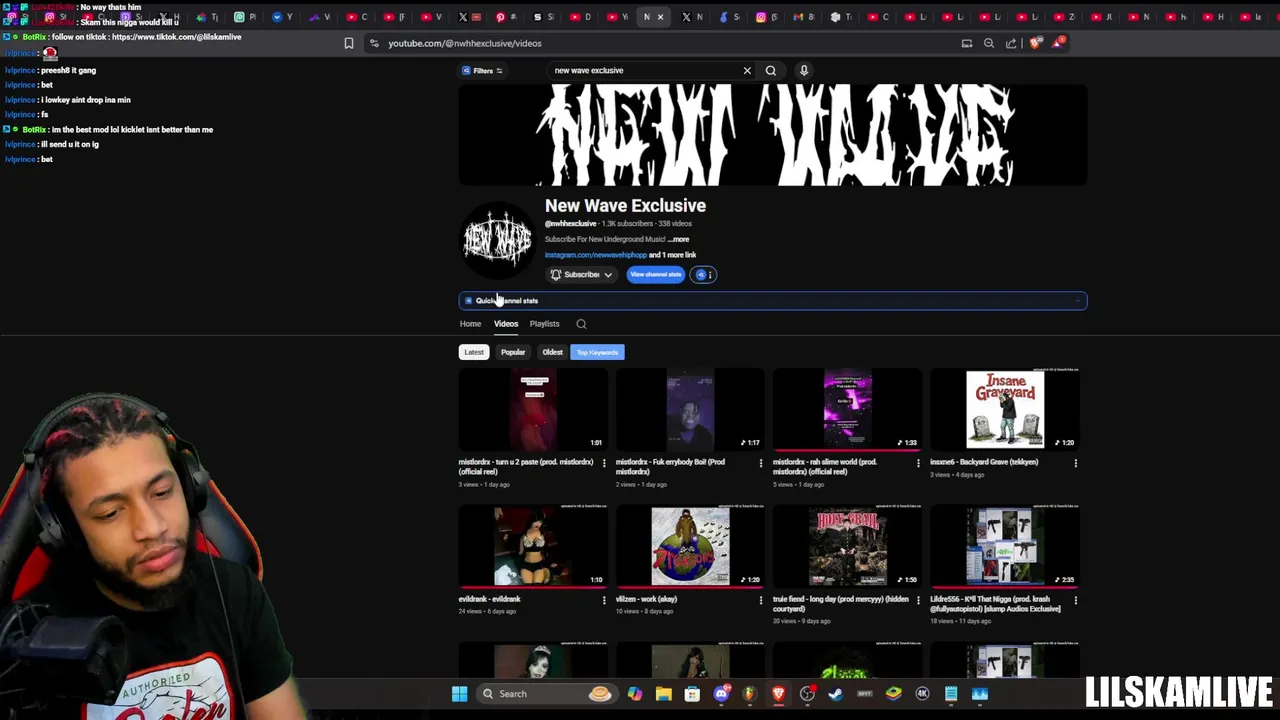Open Steam from the taskbar
Viewport: 1280px width, 720px height.
(836, 694)
